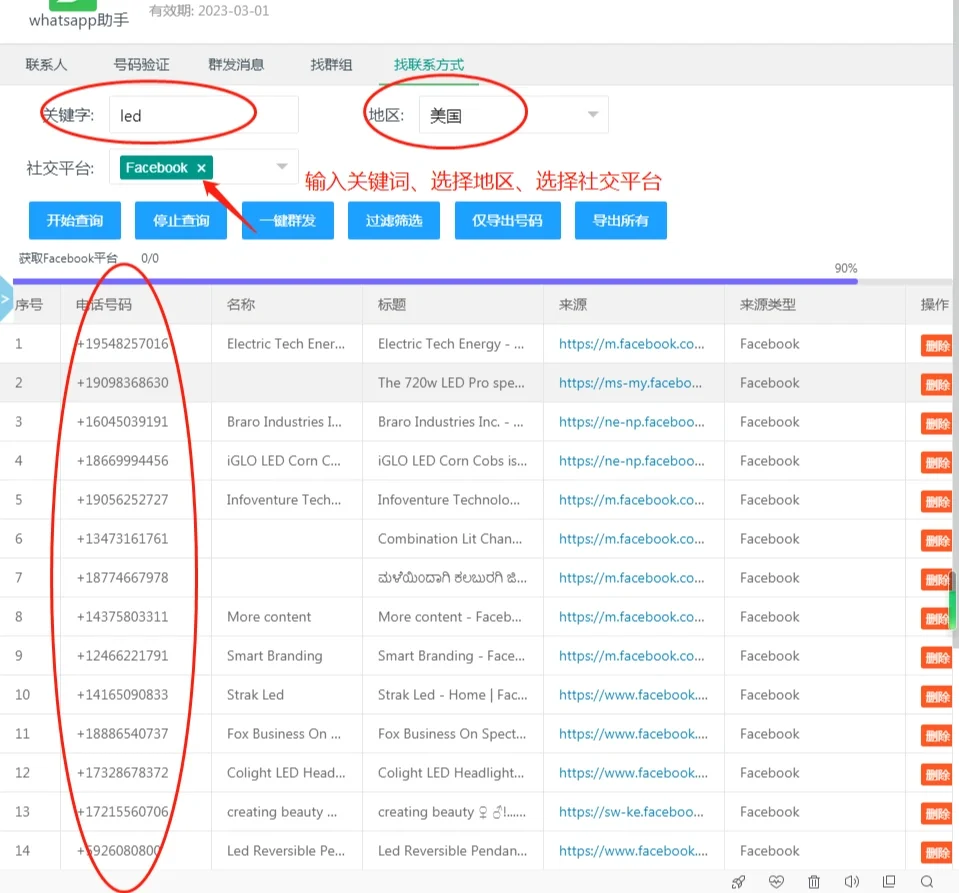959x893 pixels.
Task: Click the speaker volume icon
Action: click(851, 881)
